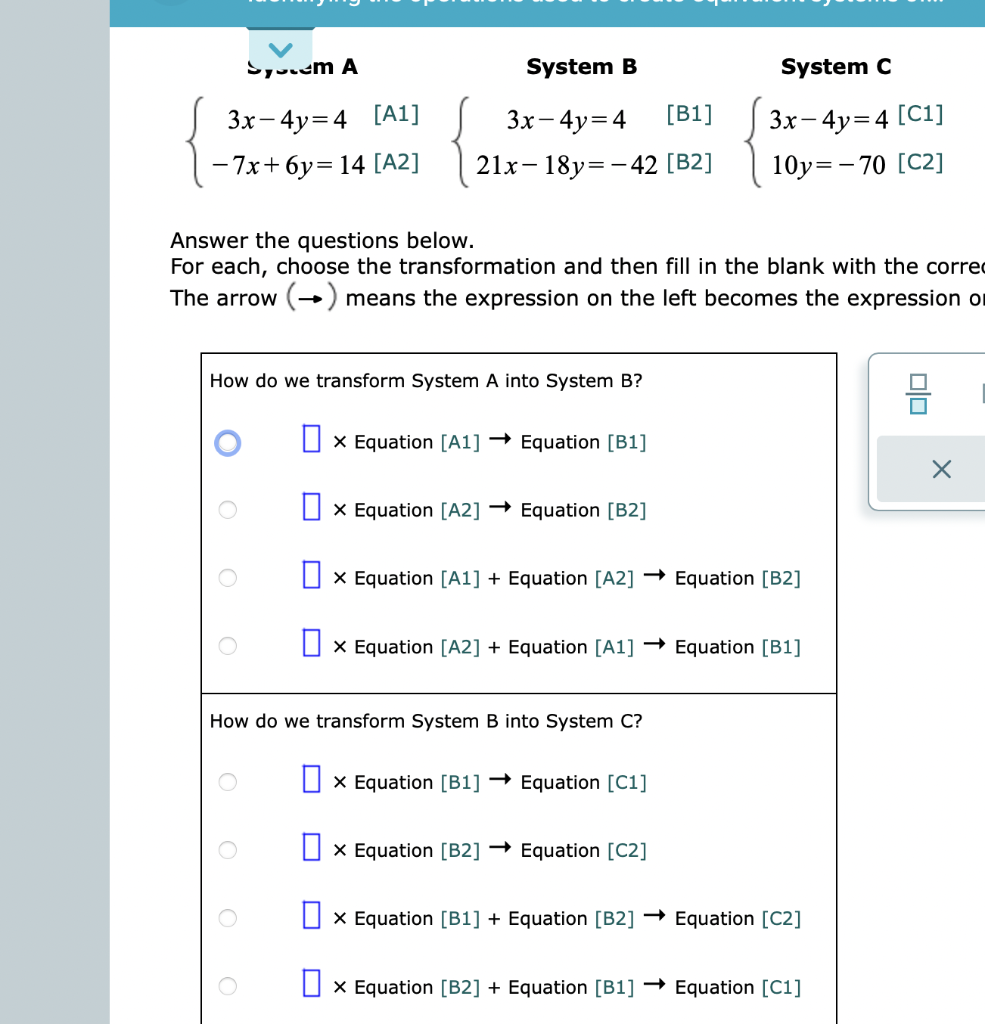Click the X icon to clear the entry
985x1024 pixels.
coord(939,469)
